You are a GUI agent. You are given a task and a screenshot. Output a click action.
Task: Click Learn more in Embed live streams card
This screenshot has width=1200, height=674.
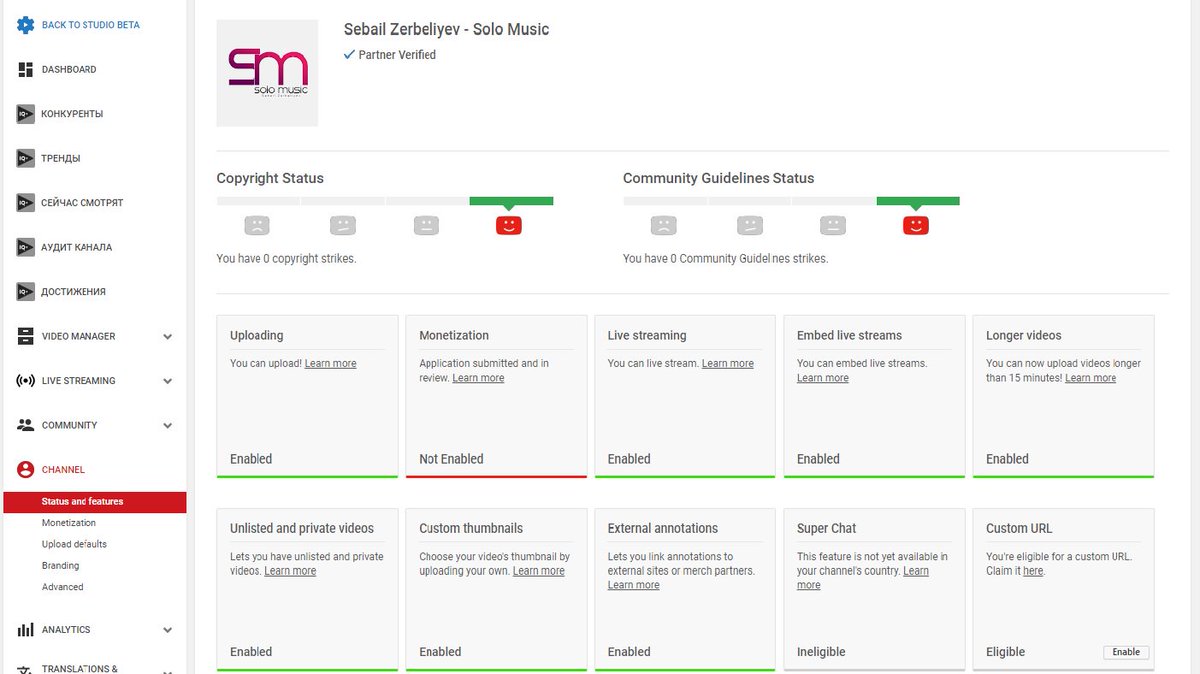823,378
